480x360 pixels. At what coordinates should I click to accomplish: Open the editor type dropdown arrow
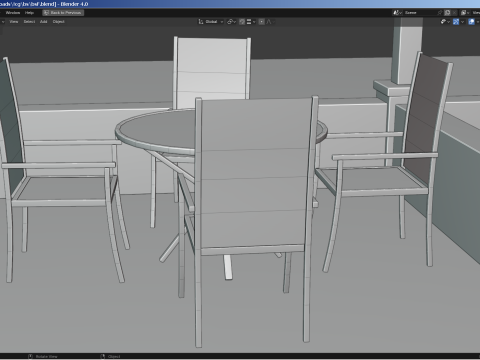3,22
